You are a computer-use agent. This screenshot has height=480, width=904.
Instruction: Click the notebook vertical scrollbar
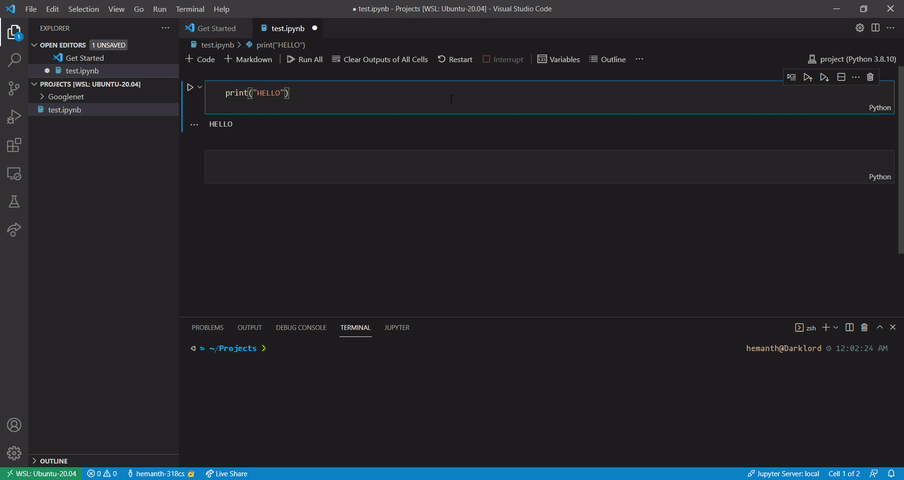pos(901,160)
